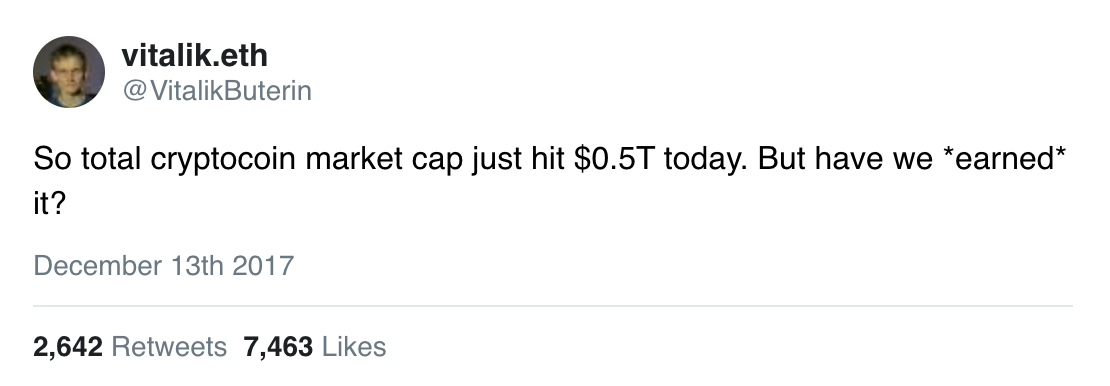Click the 2,642 retweet count number
Image resolution: width=1110 pixels, height=386 pixels.
(x=68, y=346)
